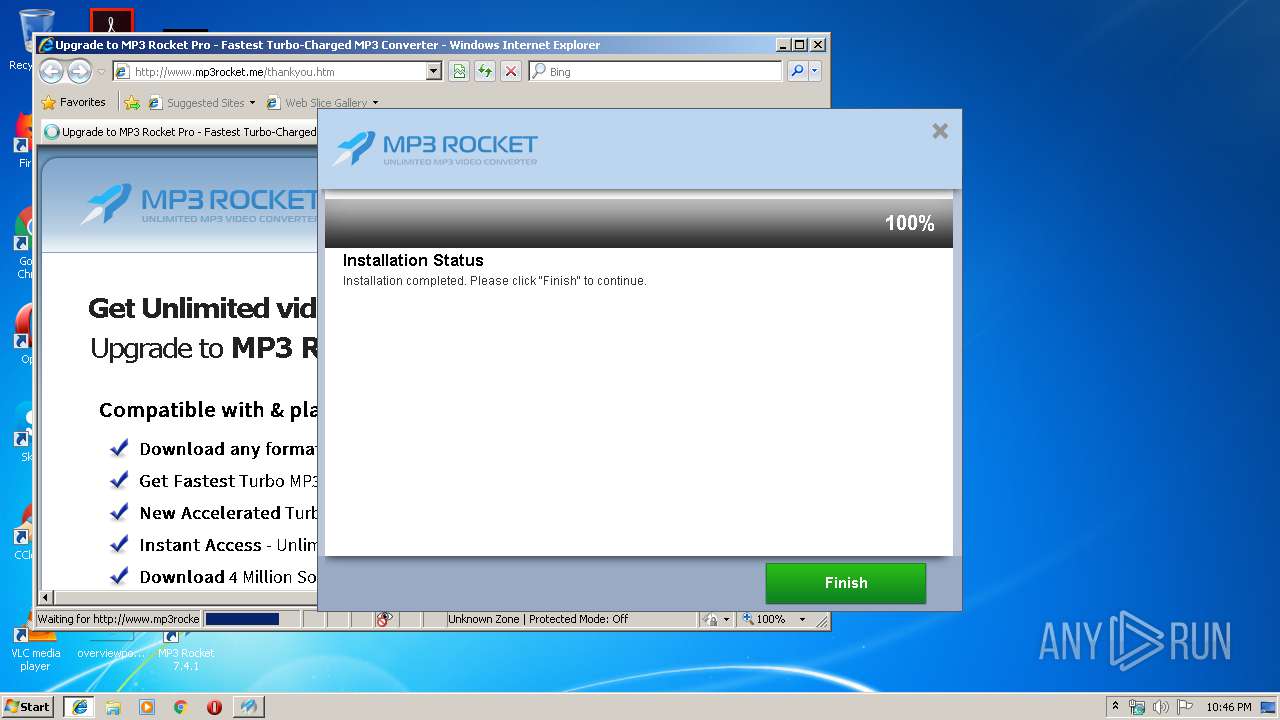Click the Waiting for http://www.mp3rocke status text

[118, 619]
